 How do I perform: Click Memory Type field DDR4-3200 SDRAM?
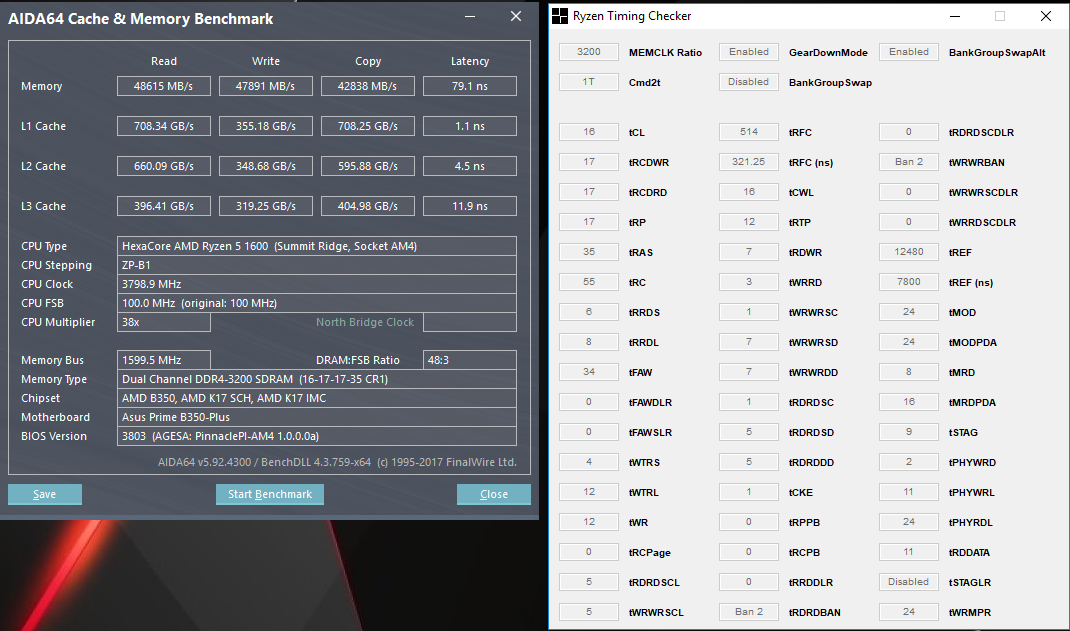(x=317, y=379)
